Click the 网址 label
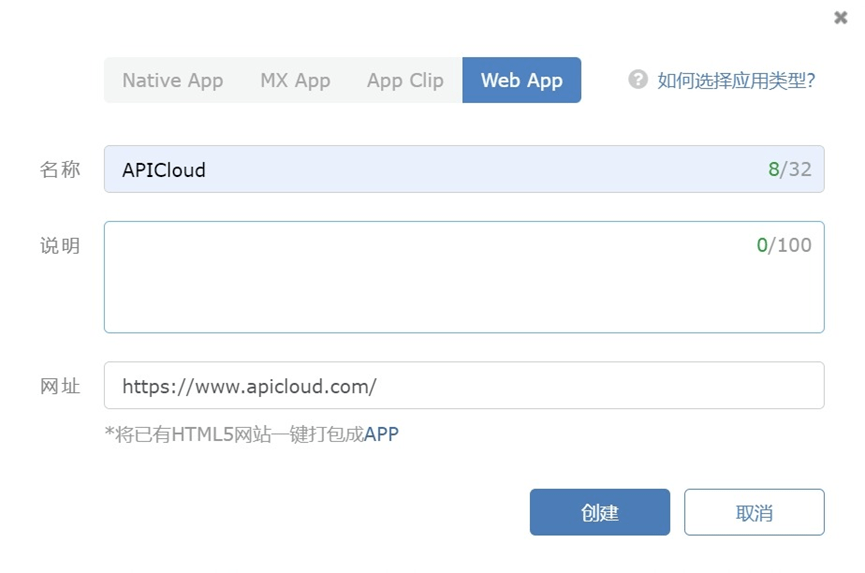Viewport: 865px width, 573px height. click(x=60, y=386)
